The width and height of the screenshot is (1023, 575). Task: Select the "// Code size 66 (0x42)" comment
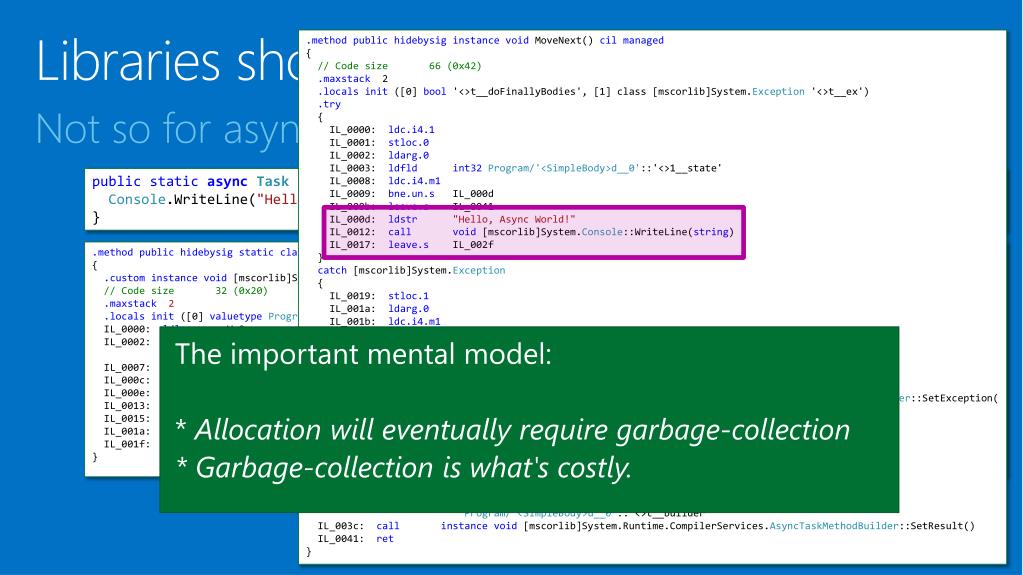click(399, 66)
